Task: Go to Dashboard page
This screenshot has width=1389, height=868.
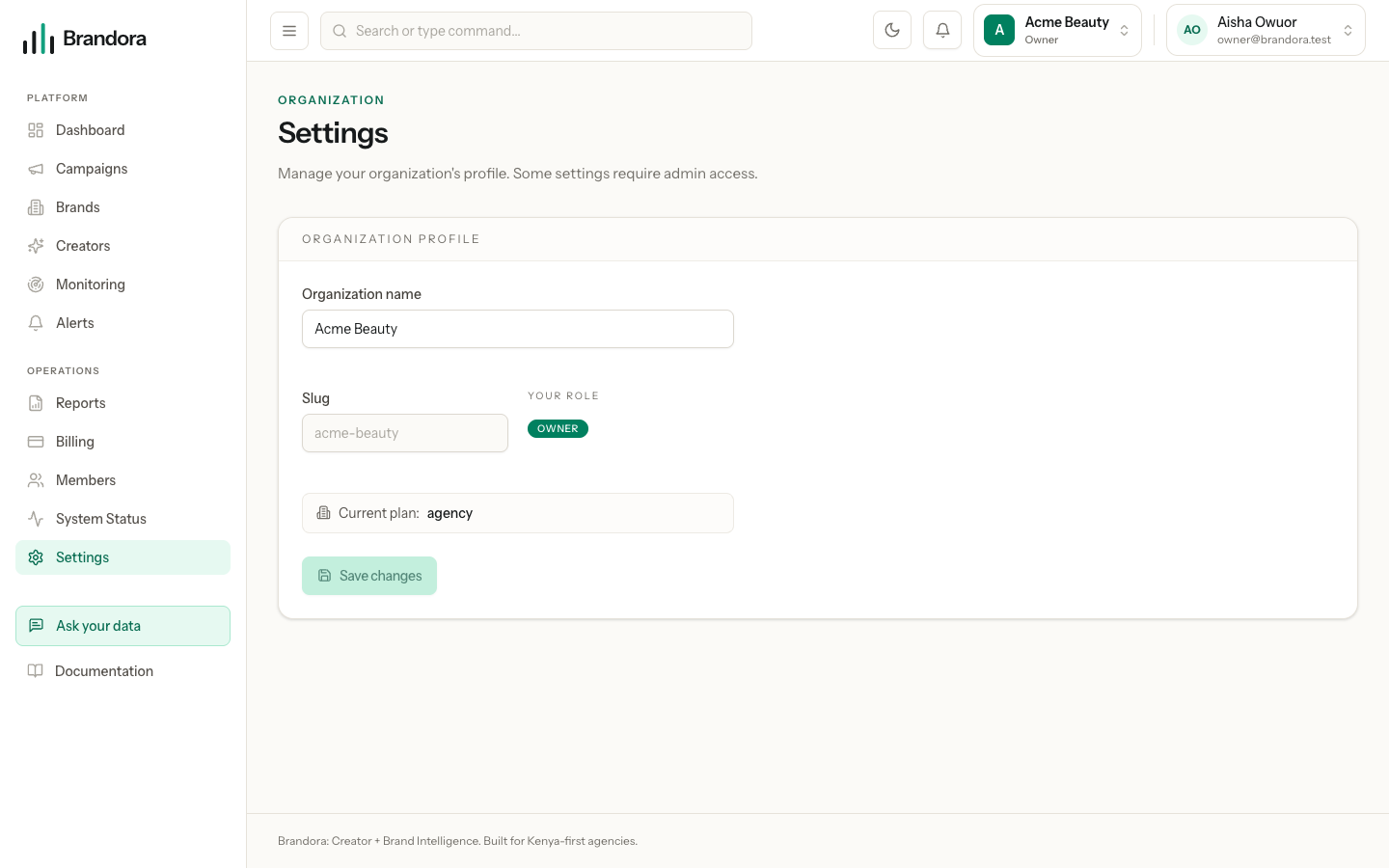Action: tap(123, 130)
